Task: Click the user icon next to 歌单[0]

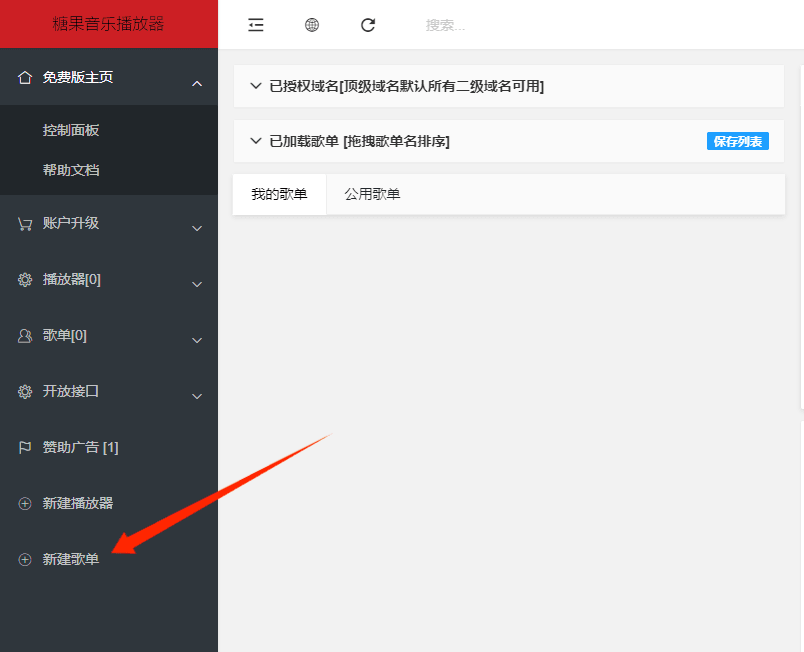Action: coord(25,336)
